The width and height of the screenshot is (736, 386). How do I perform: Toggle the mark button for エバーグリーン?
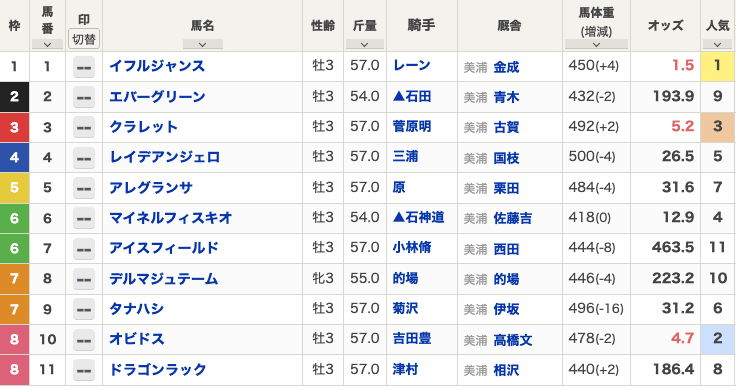pyautogui.click(x=84, y=97)
